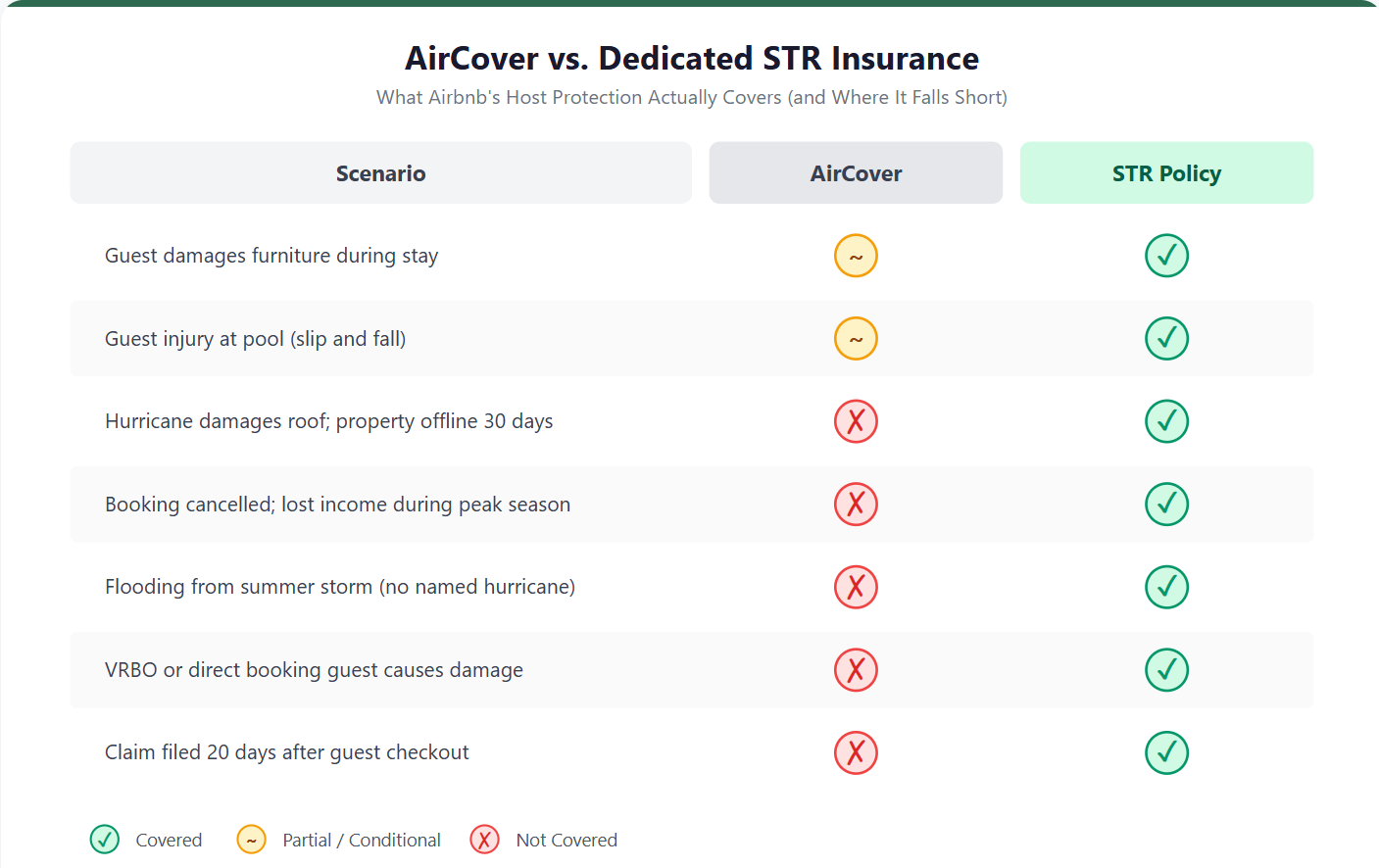The image size is (1379, 868).
Task: Click AirCover X icon for booking cancelled row
Action: [x=856, y=505]
